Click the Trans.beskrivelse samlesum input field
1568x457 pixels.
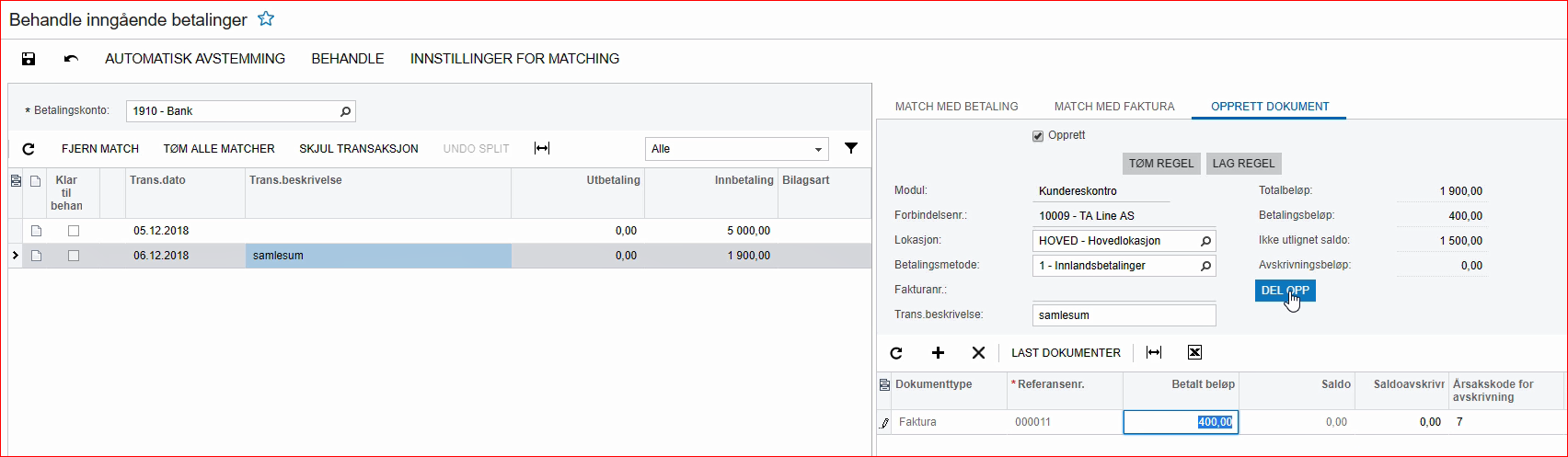(1123, 315)
